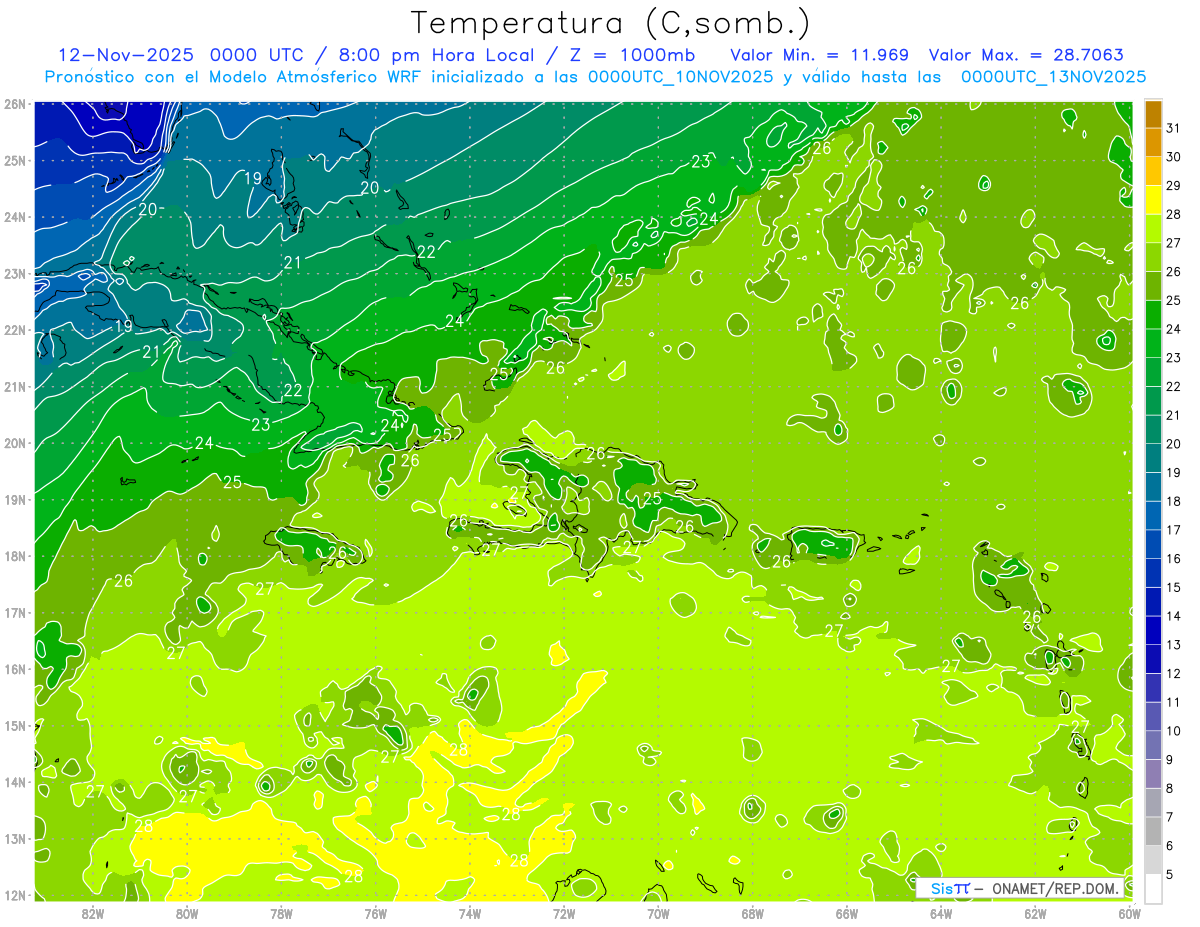Click the value 31 on the color scale
Viewport: 1200px width, 927px height.
1174,128
